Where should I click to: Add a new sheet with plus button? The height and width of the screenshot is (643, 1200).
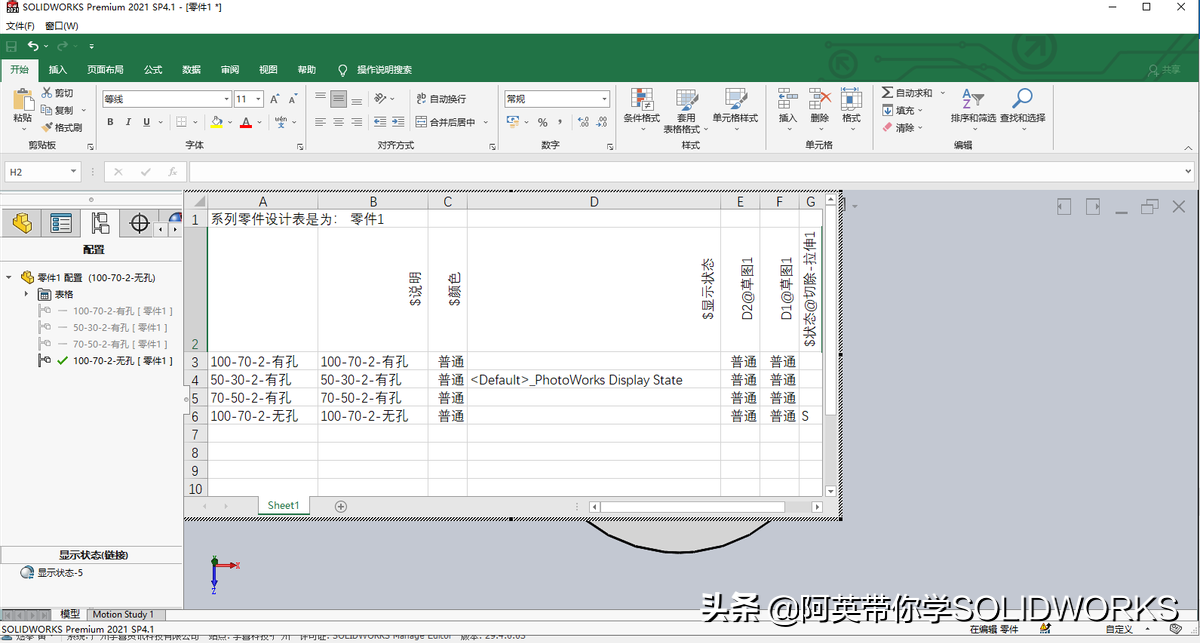coord(340,506)
